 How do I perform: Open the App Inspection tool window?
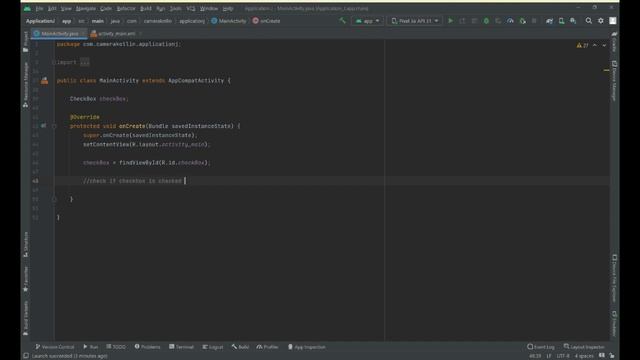tap(307, 347)
